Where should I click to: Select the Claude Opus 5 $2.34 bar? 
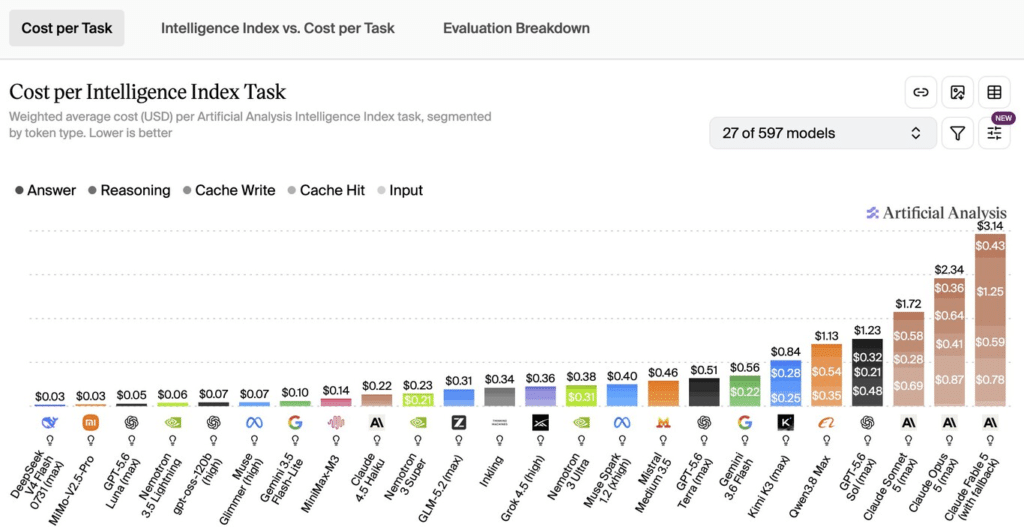coord(950,342)
